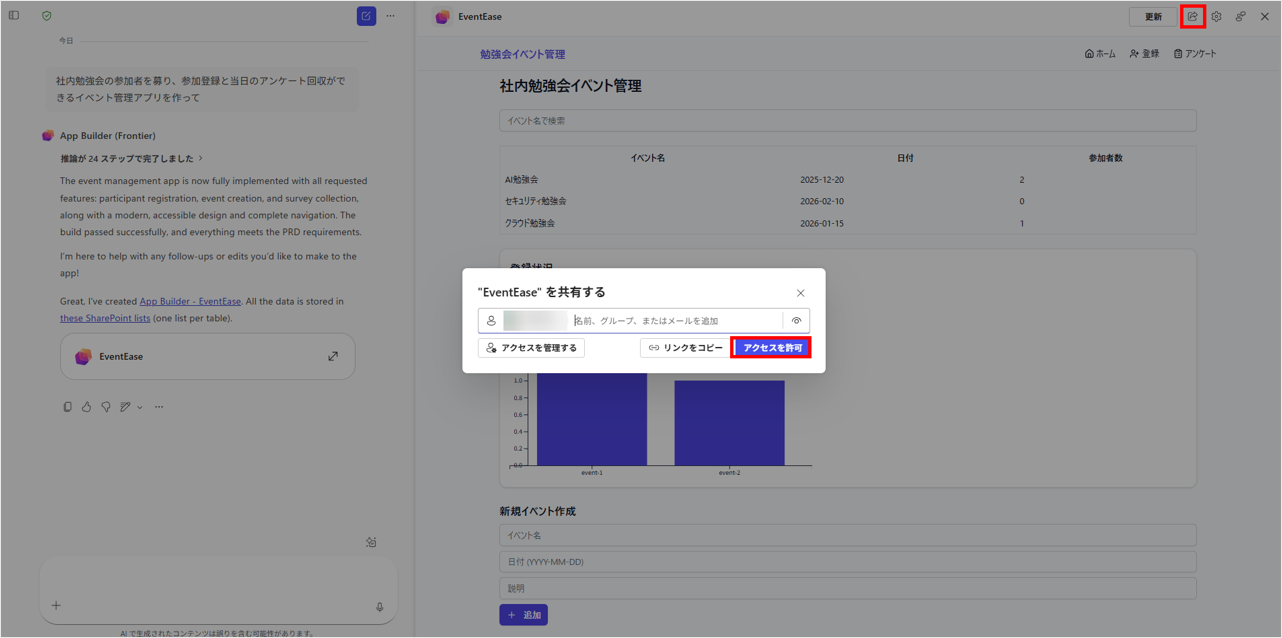Open the dropdown arrow beside the edit icon
This screenshot has width=1282, height=638.
pyautogui.click(x=140, y=407)
